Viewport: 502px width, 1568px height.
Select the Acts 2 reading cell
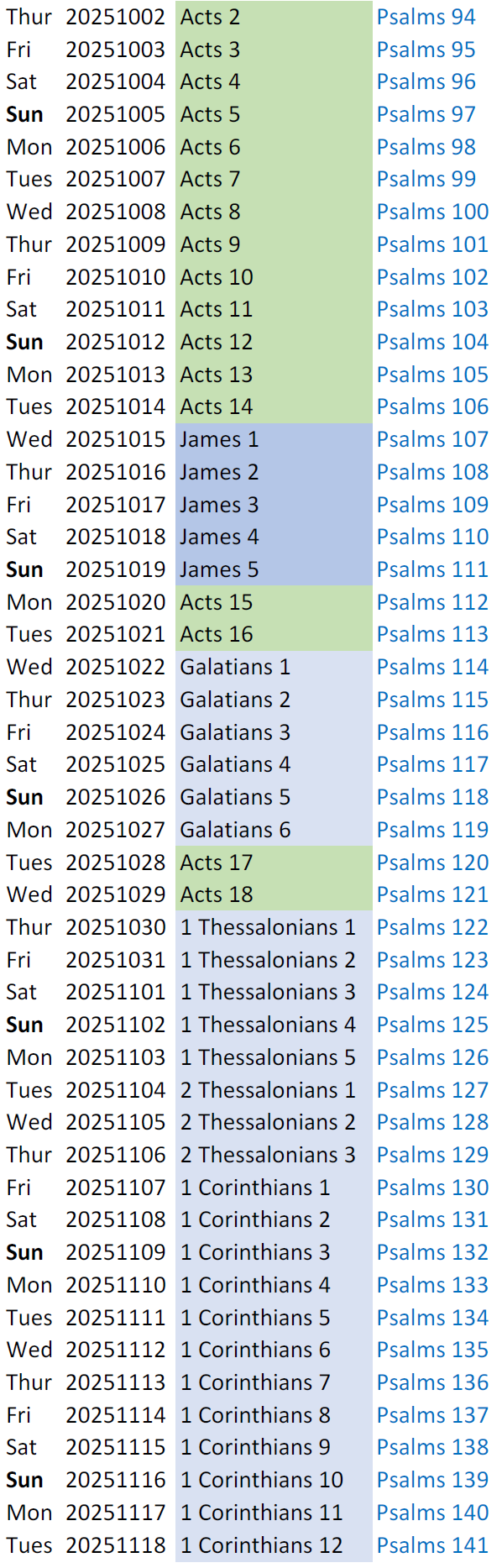click(274, 17)
